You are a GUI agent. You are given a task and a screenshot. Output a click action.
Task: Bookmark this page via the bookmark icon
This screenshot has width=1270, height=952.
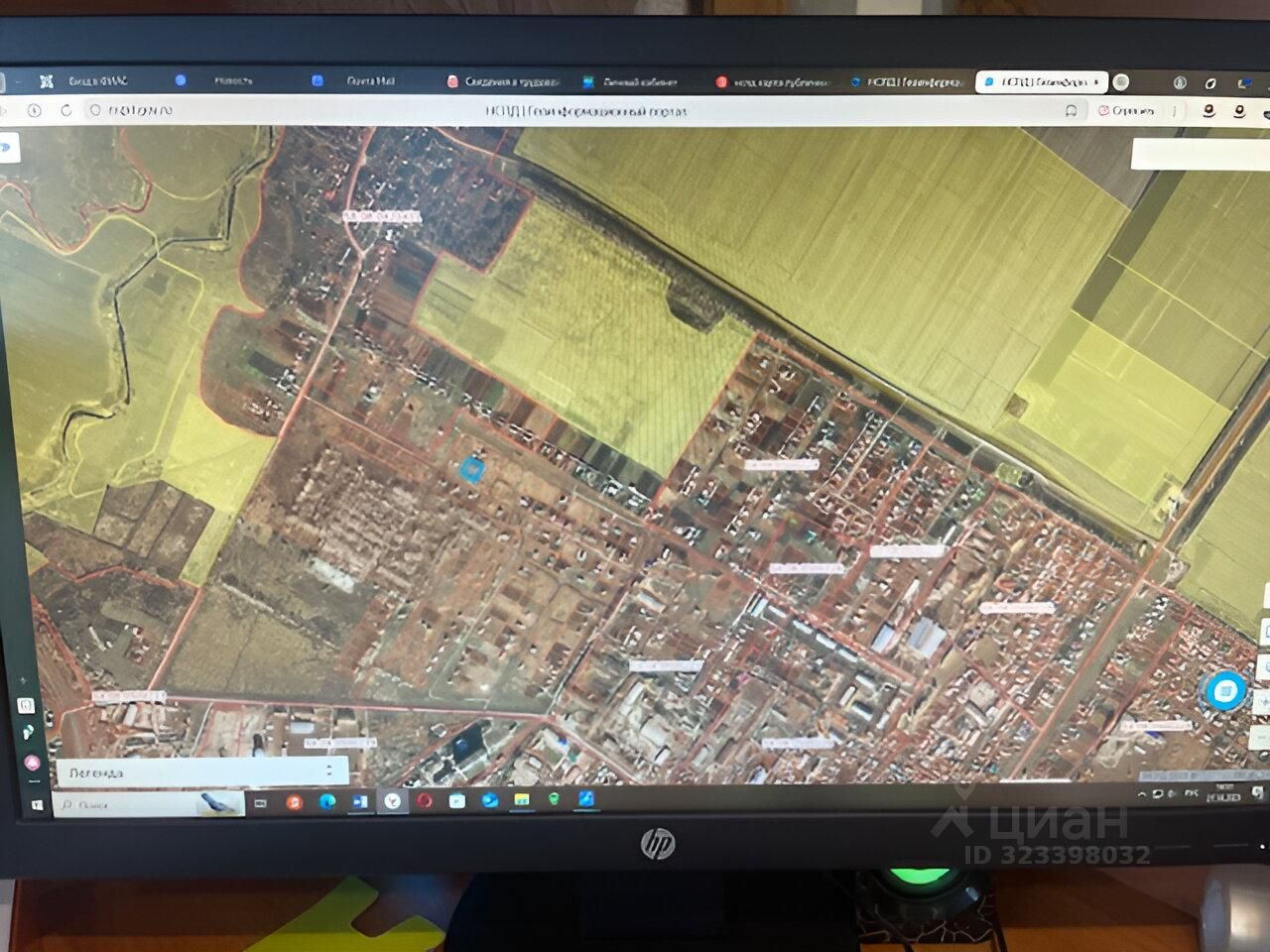(1071, 111)
